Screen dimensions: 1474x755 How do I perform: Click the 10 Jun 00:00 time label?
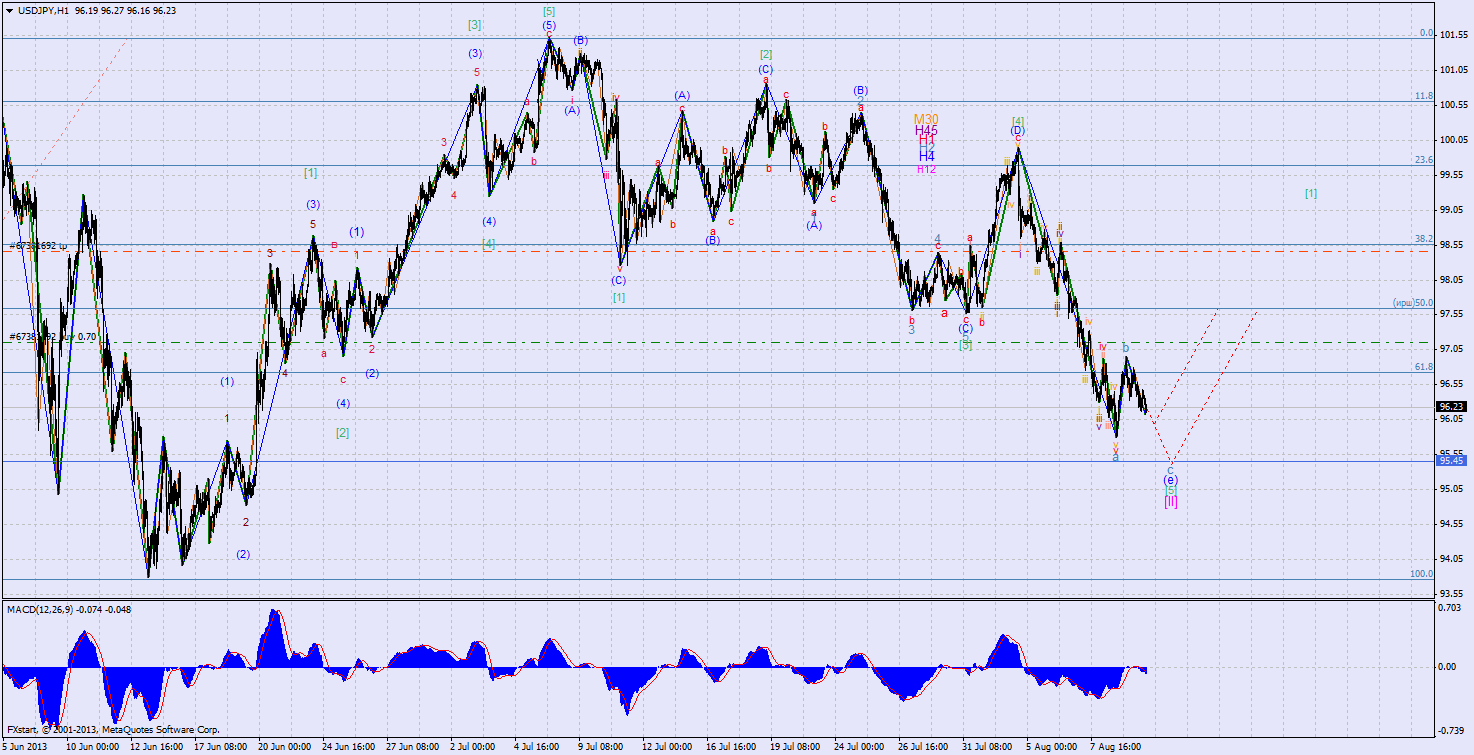point(92,746)
